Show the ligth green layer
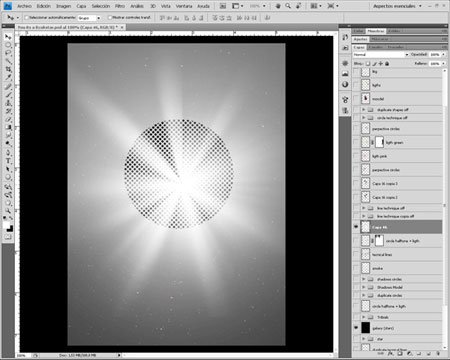450x360 pixels. pyautogui.click(x=356, y=142)
